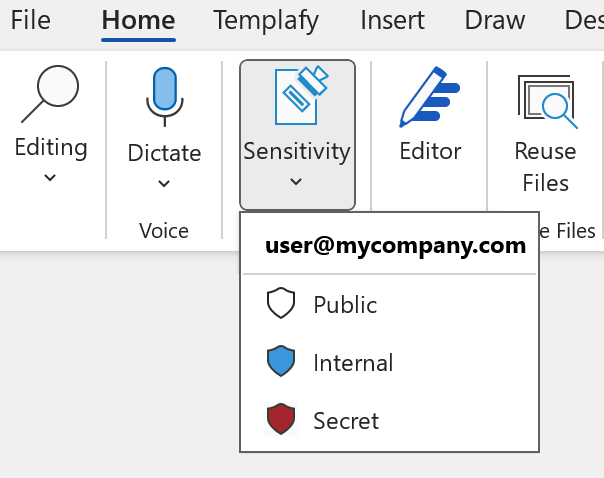Viewport: 604px width, 478px height.
Task: Click the user@mycompany.com account header
Action: (395, 247)
